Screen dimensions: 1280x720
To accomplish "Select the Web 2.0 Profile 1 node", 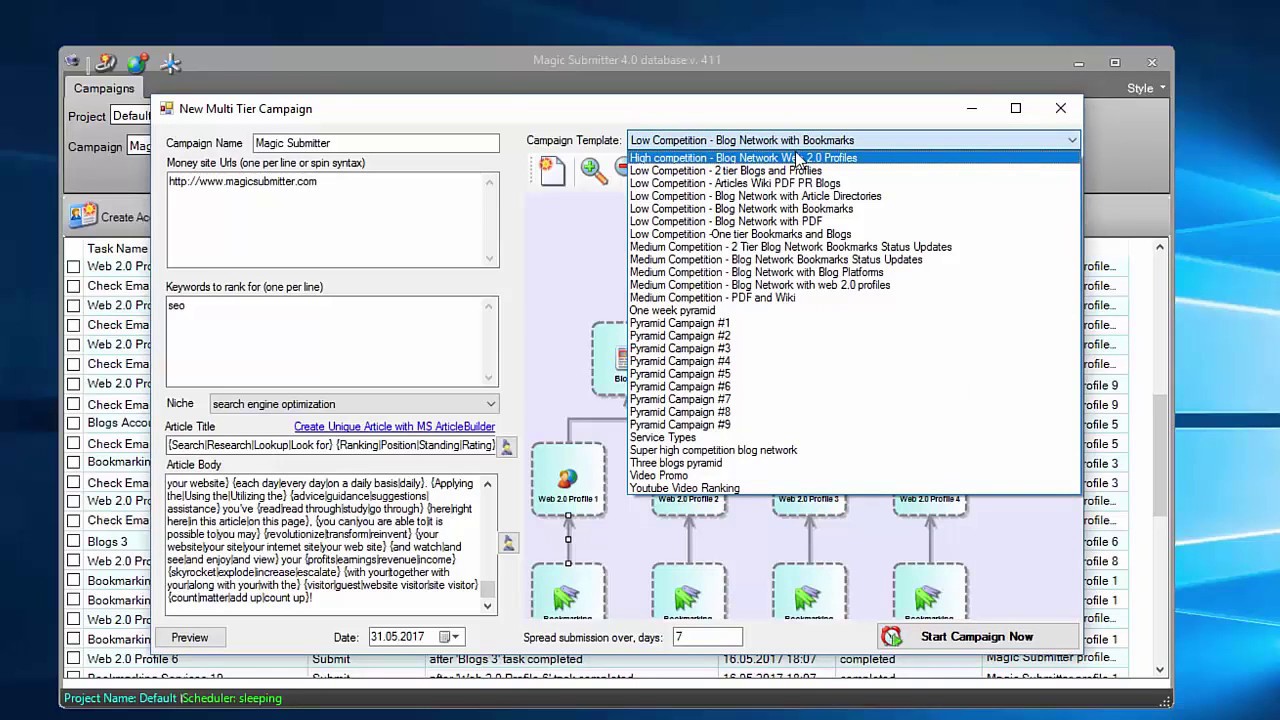I will click(568, 481).
